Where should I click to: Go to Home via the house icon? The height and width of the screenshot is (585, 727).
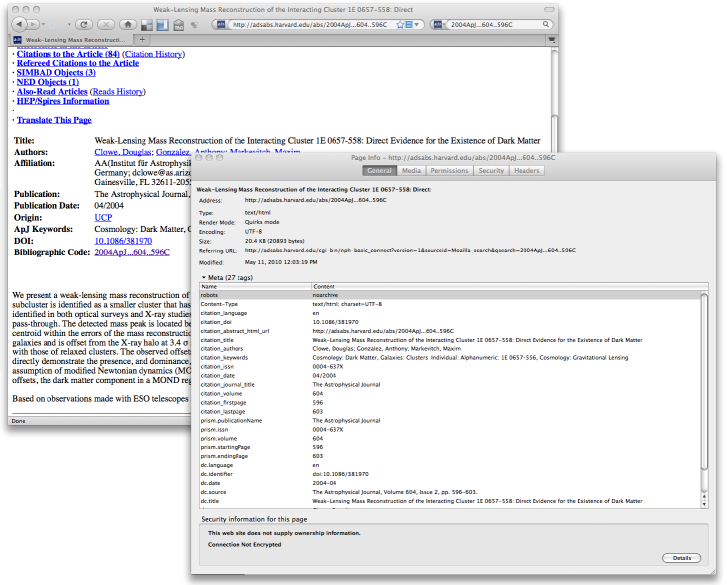(127, 22)
